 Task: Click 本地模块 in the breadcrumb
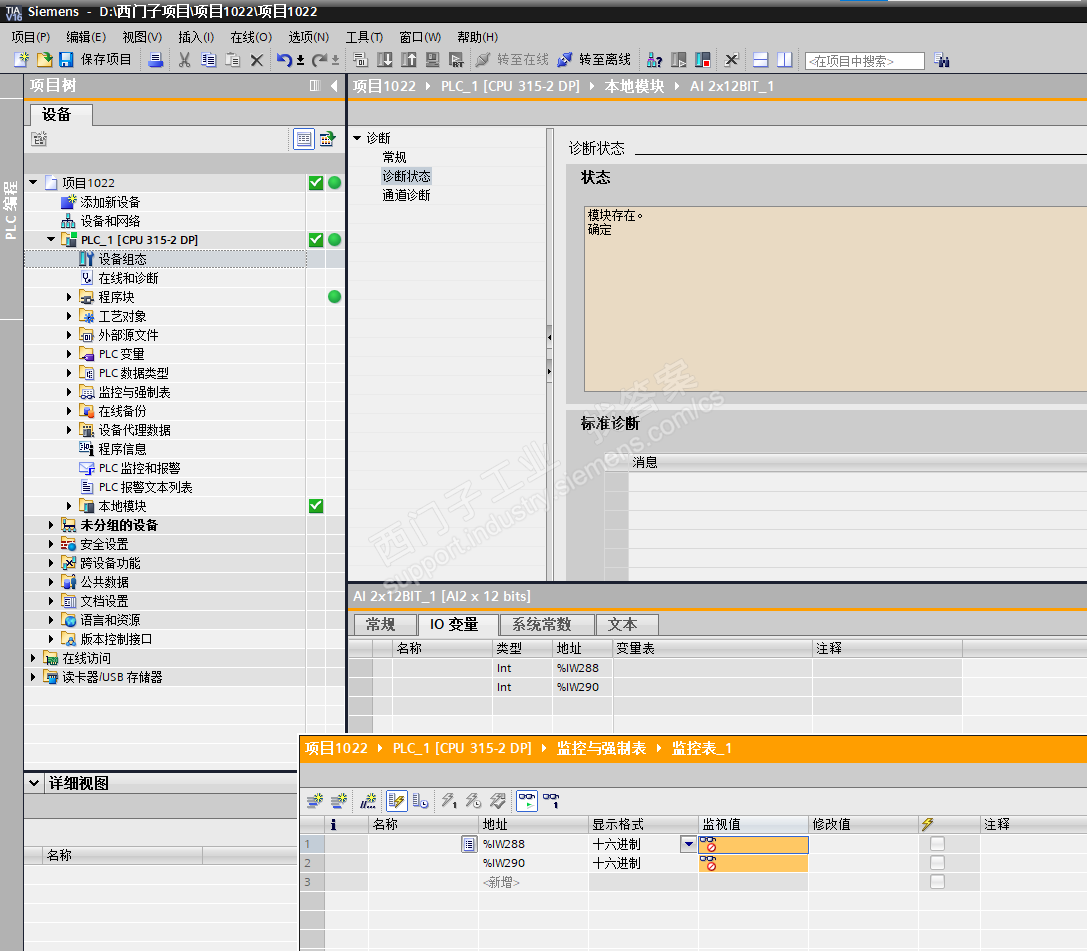[x=634, y=86]
